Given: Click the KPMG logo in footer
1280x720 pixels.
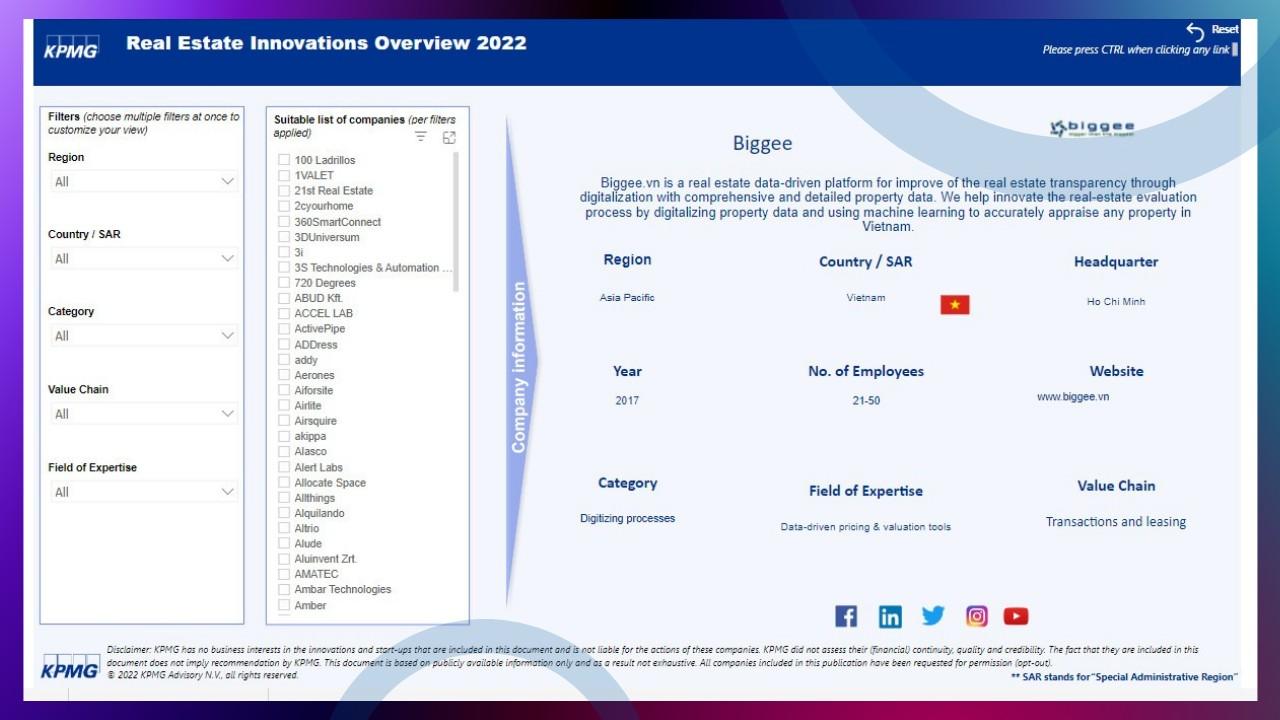Looking at the screenshot, I should 70,667.
